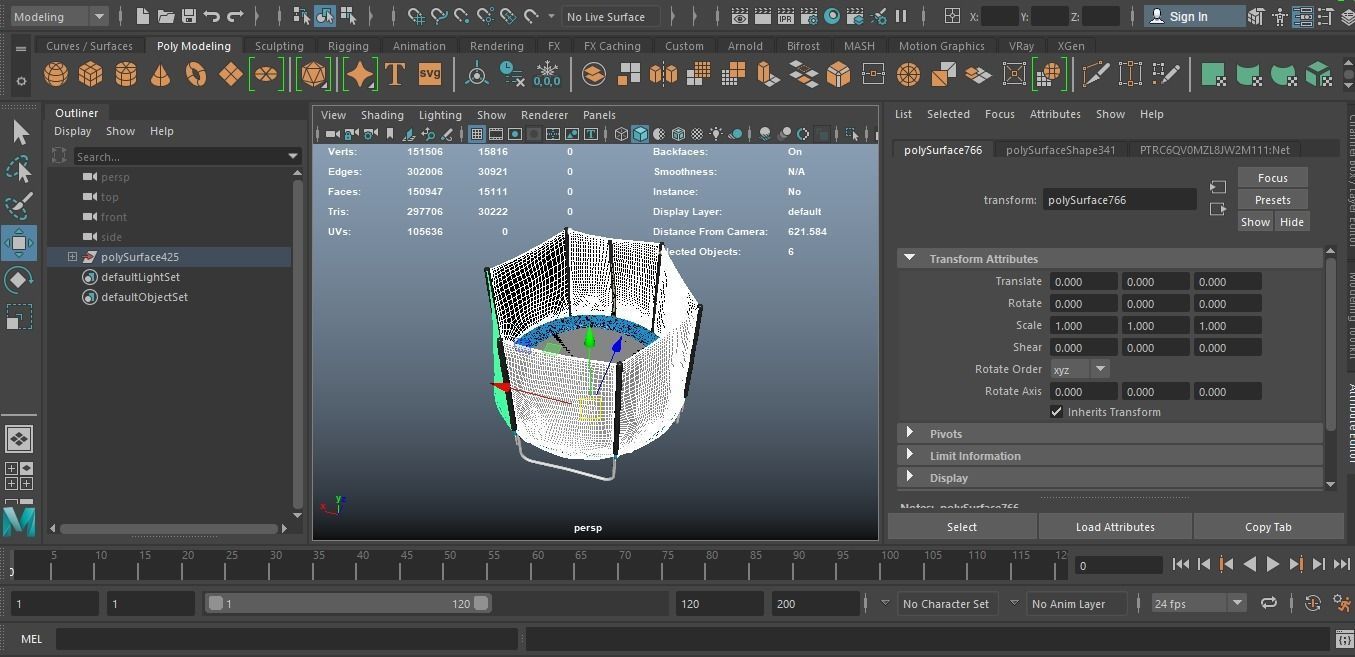The height and width of the screenshot is (657, 1355).
Task: Click the Attribute Editor Focus button
Action: (1272, 178)
